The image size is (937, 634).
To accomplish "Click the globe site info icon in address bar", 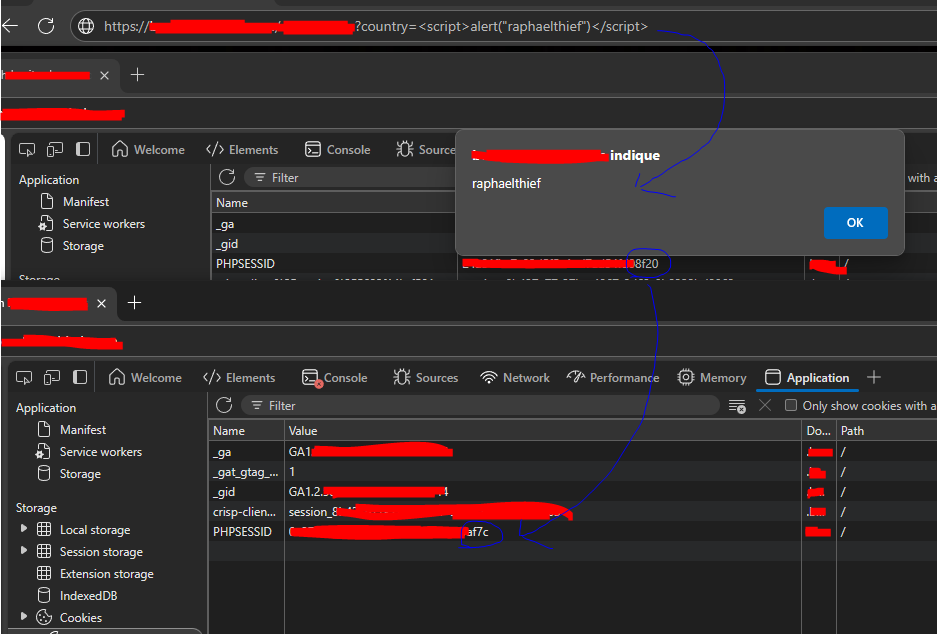I will pyautogui.click(x=86, y=26).
